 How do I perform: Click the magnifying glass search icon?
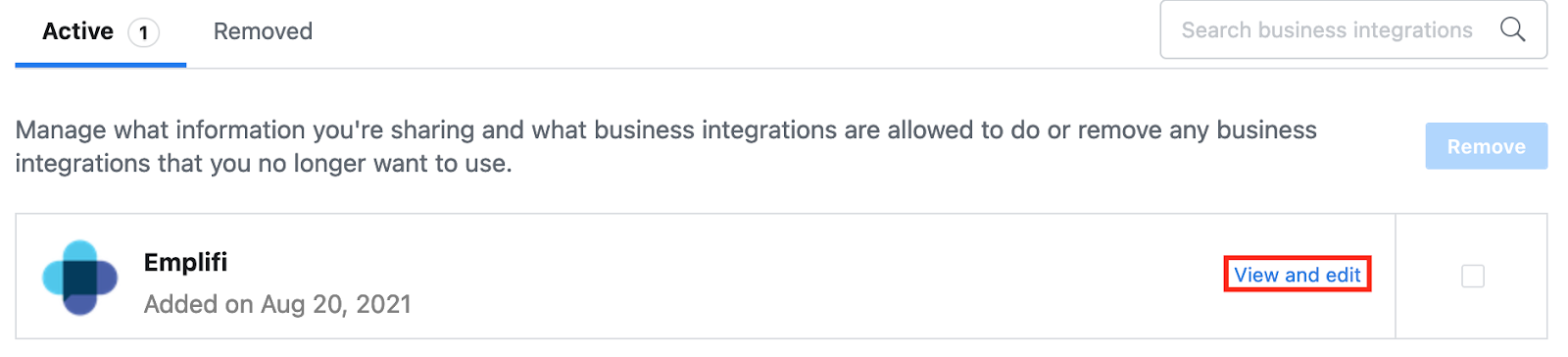[x=1512, y=29]
